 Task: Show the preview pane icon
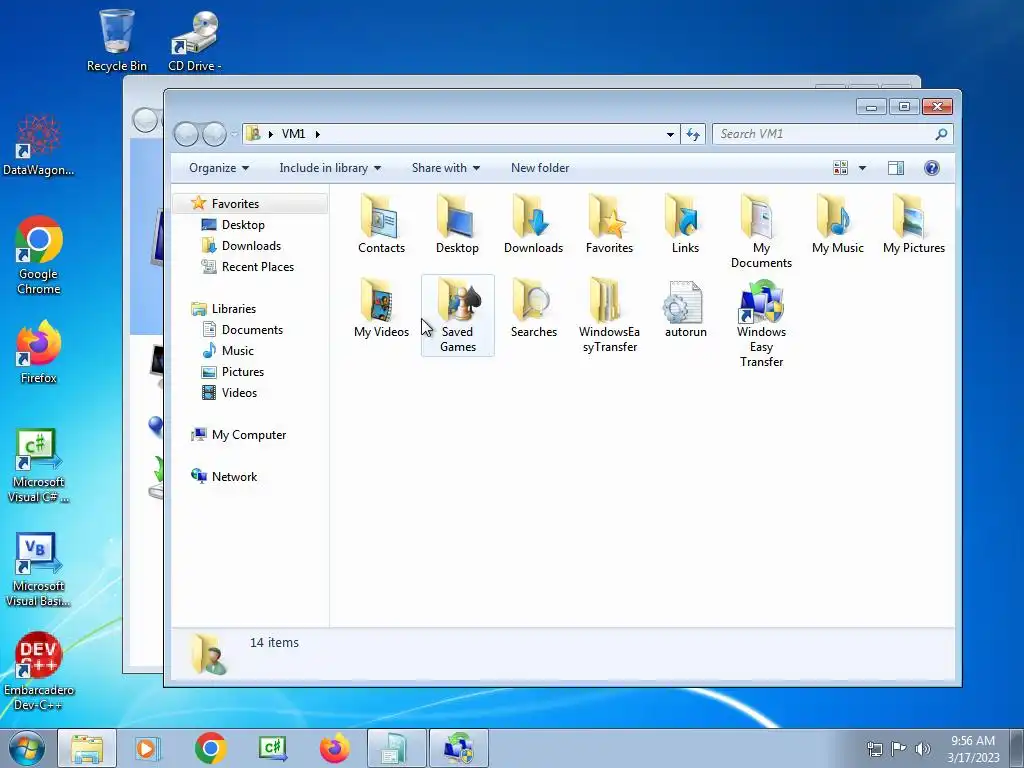[x=895, y=168]
